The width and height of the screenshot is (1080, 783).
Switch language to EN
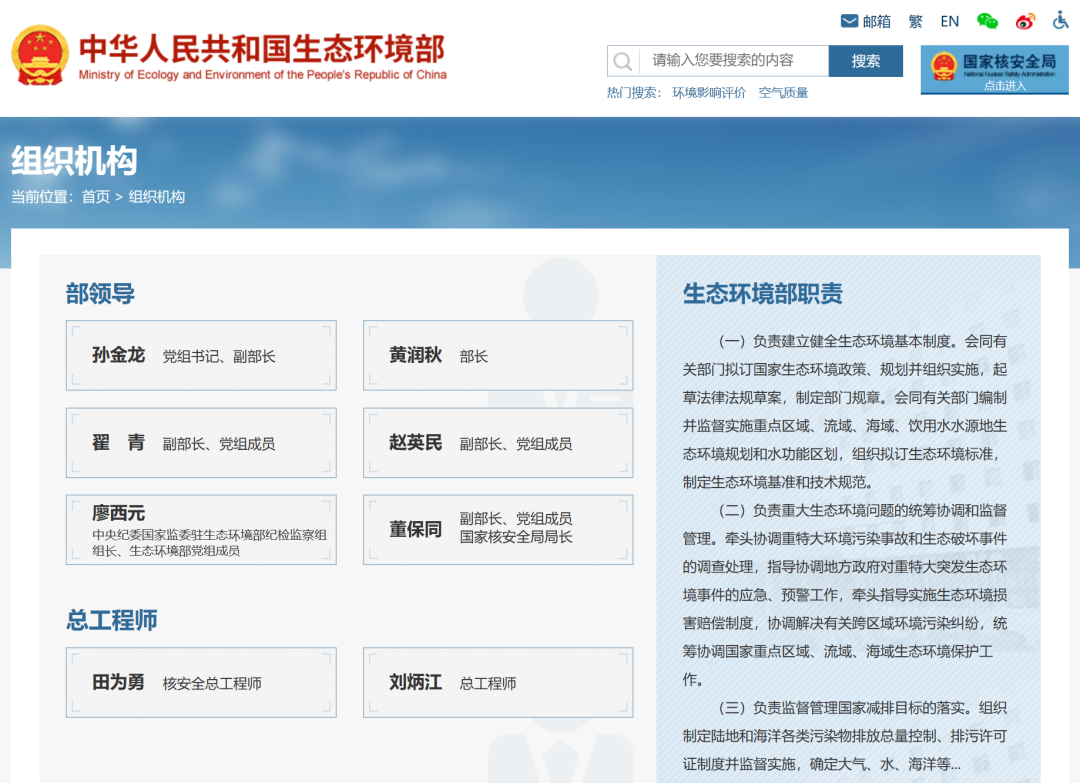949,21
